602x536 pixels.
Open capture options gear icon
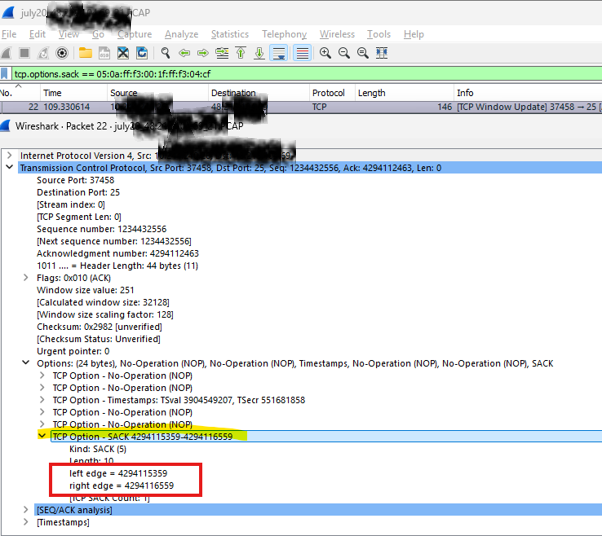(x=62, y=53)
